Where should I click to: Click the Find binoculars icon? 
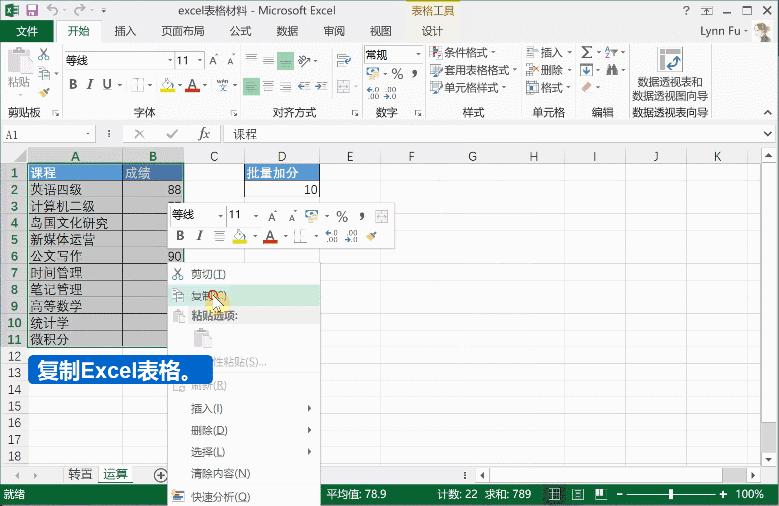612,70
